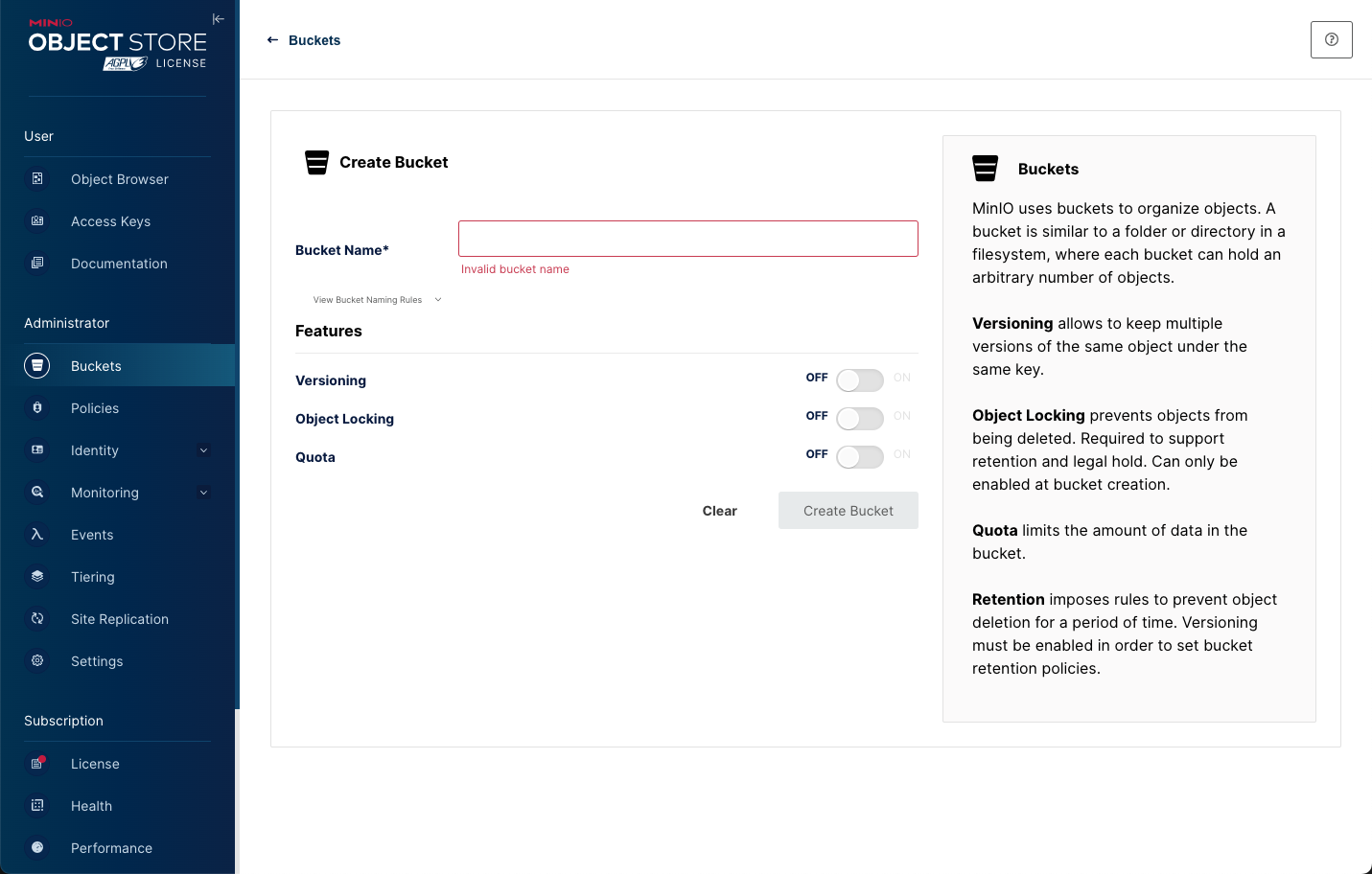The image size is (1372, 874).
Task: Click the Health icon
Action: [37, 805]
